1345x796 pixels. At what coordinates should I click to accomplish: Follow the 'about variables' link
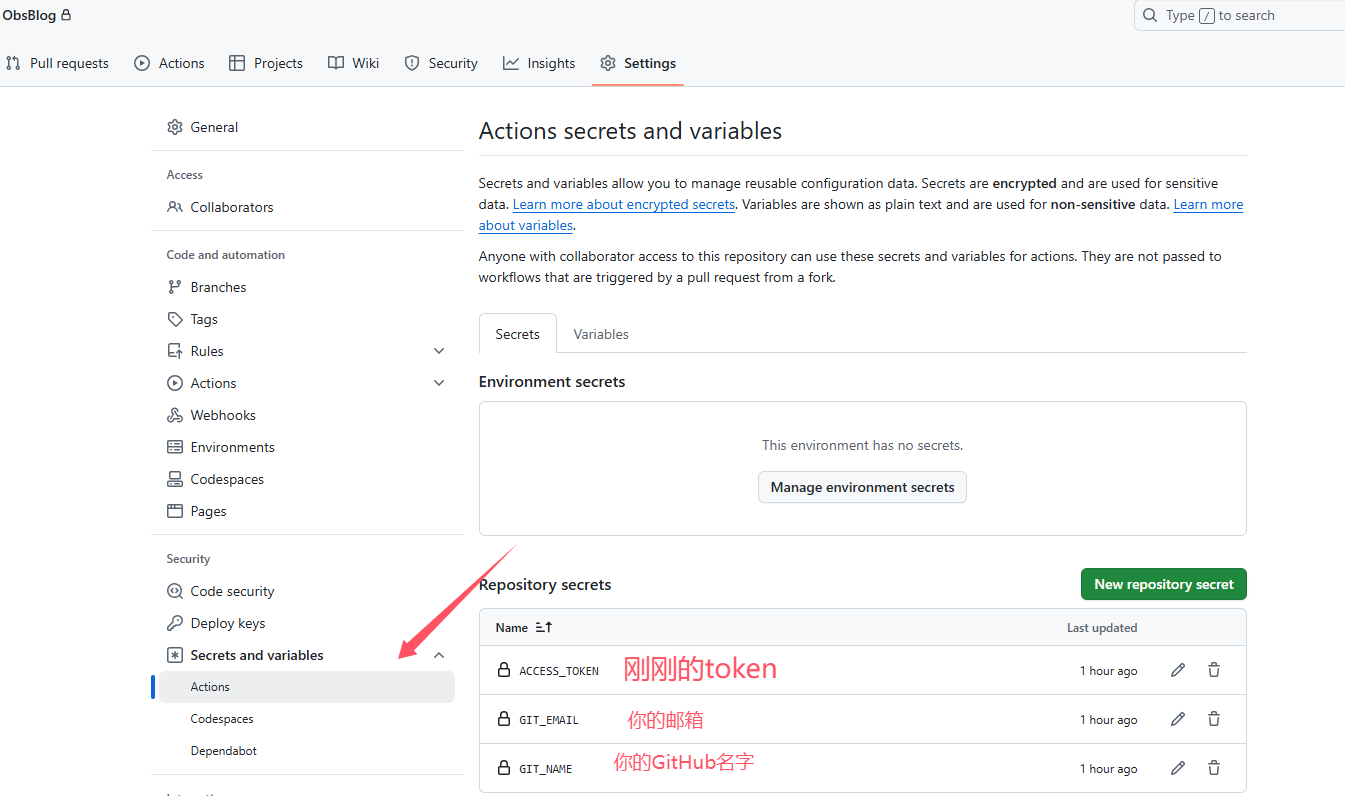click(526, 225)
